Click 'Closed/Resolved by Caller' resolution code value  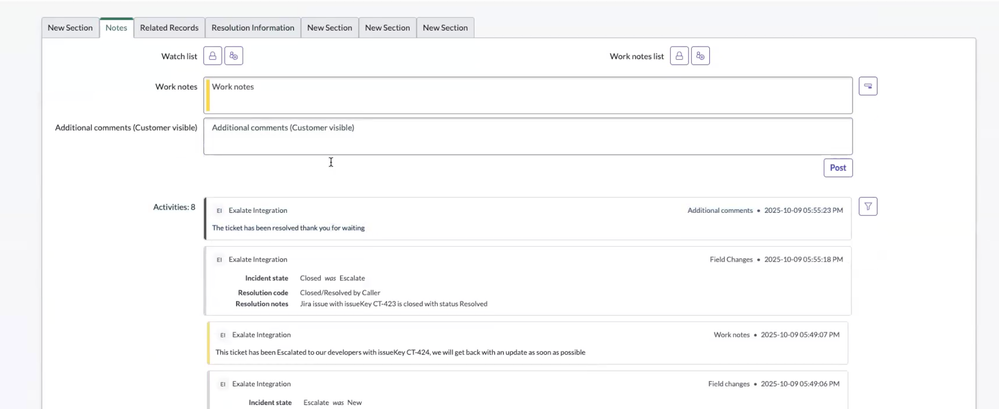[x=340, y=292]
